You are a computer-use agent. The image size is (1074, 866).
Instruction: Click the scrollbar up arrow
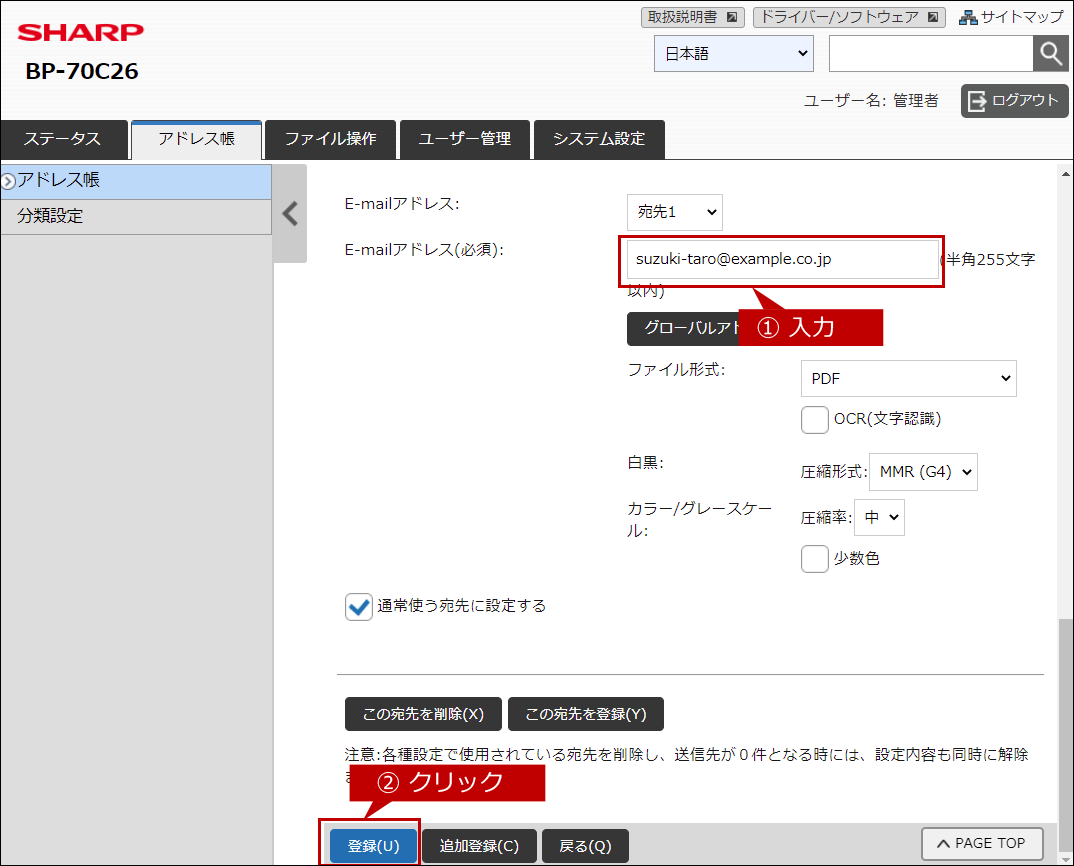click(1065, 173)
